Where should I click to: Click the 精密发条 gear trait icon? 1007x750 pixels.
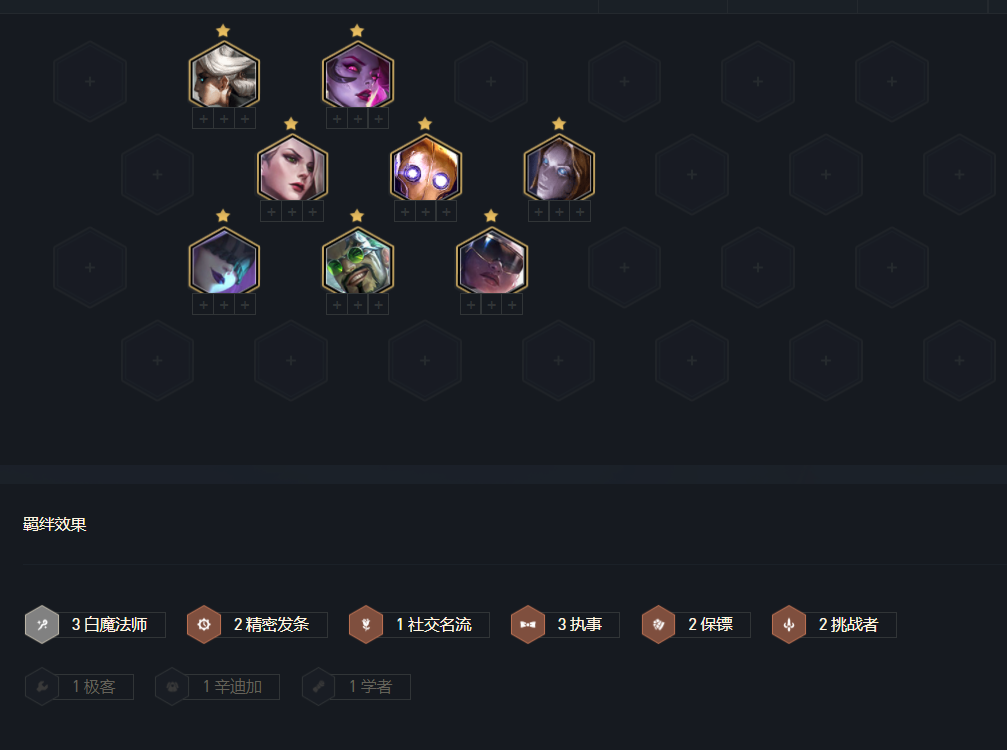click(204, 624)
